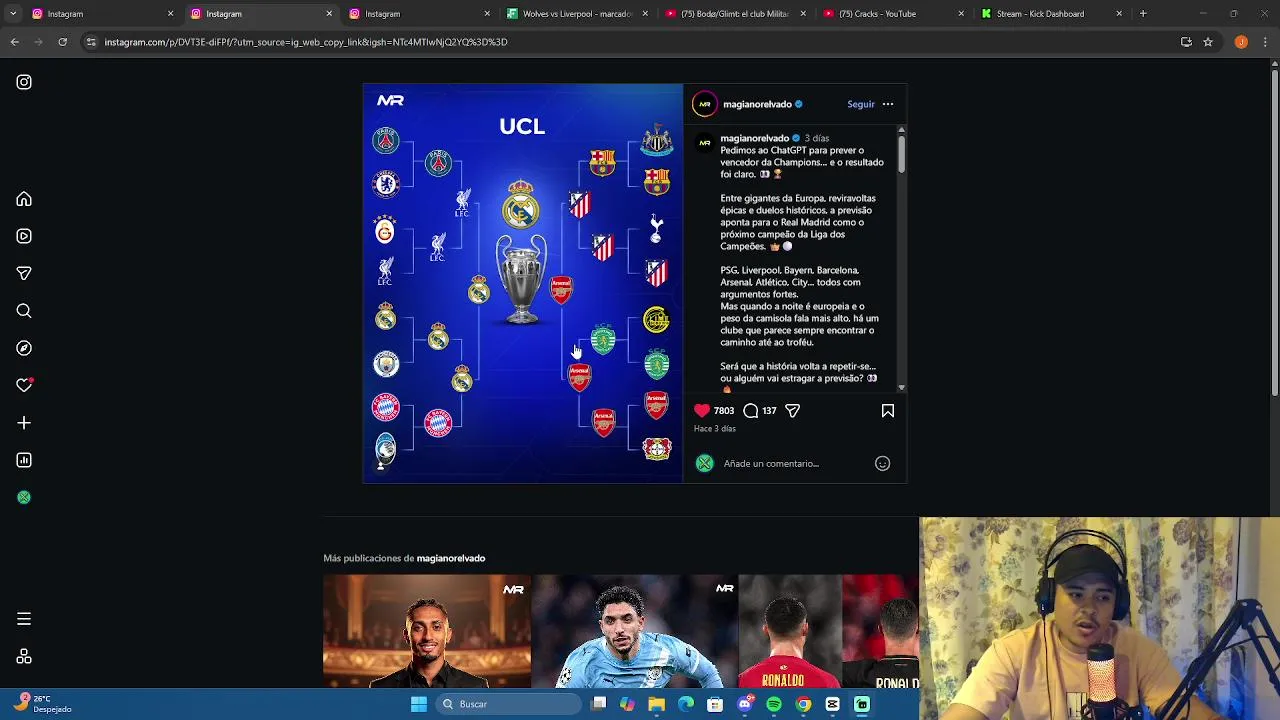Open weather widget 26°C Despejado
Viewport: 1280px width, 720px height.
point(45,704)
